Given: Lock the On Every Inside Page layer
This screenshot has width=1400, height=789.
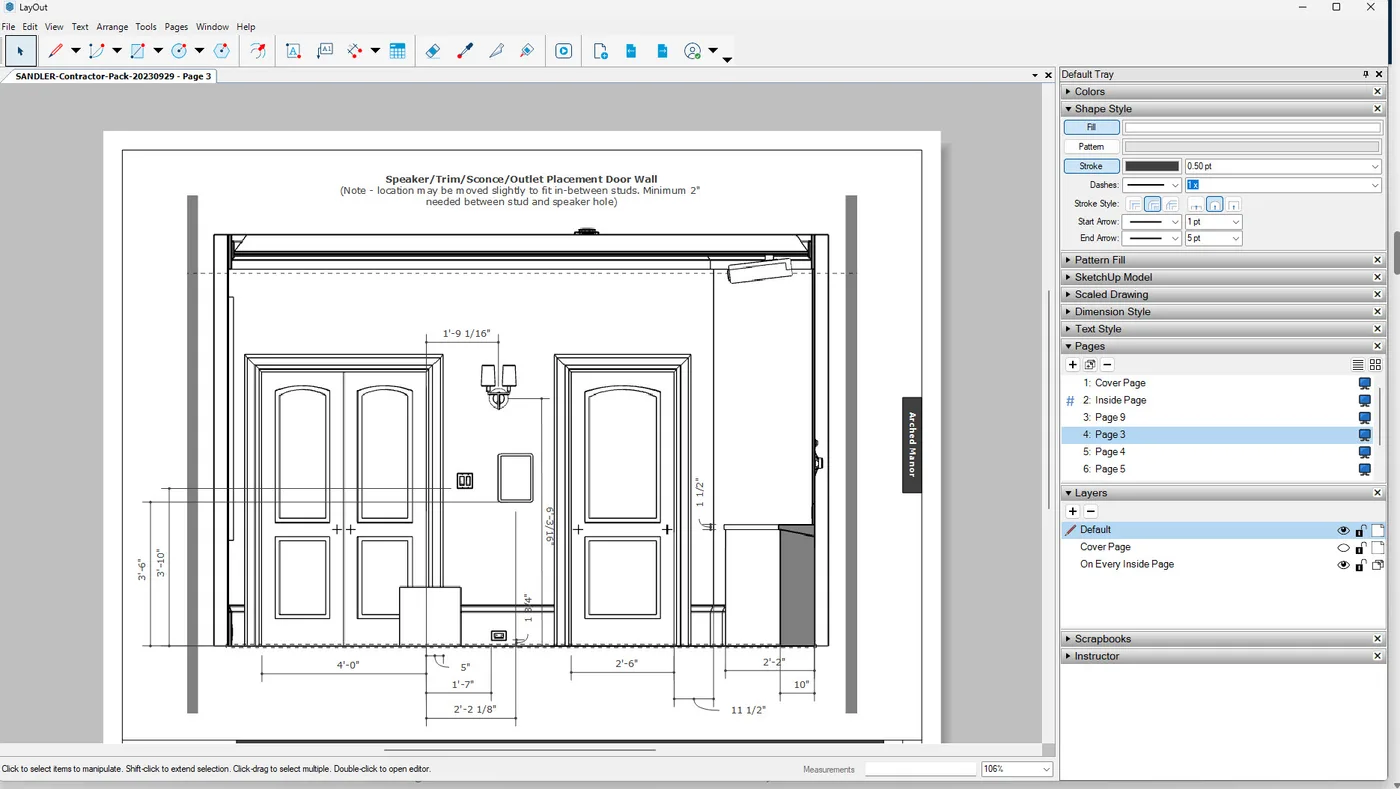Looking at the screenshot, I should pos(1360,564).
